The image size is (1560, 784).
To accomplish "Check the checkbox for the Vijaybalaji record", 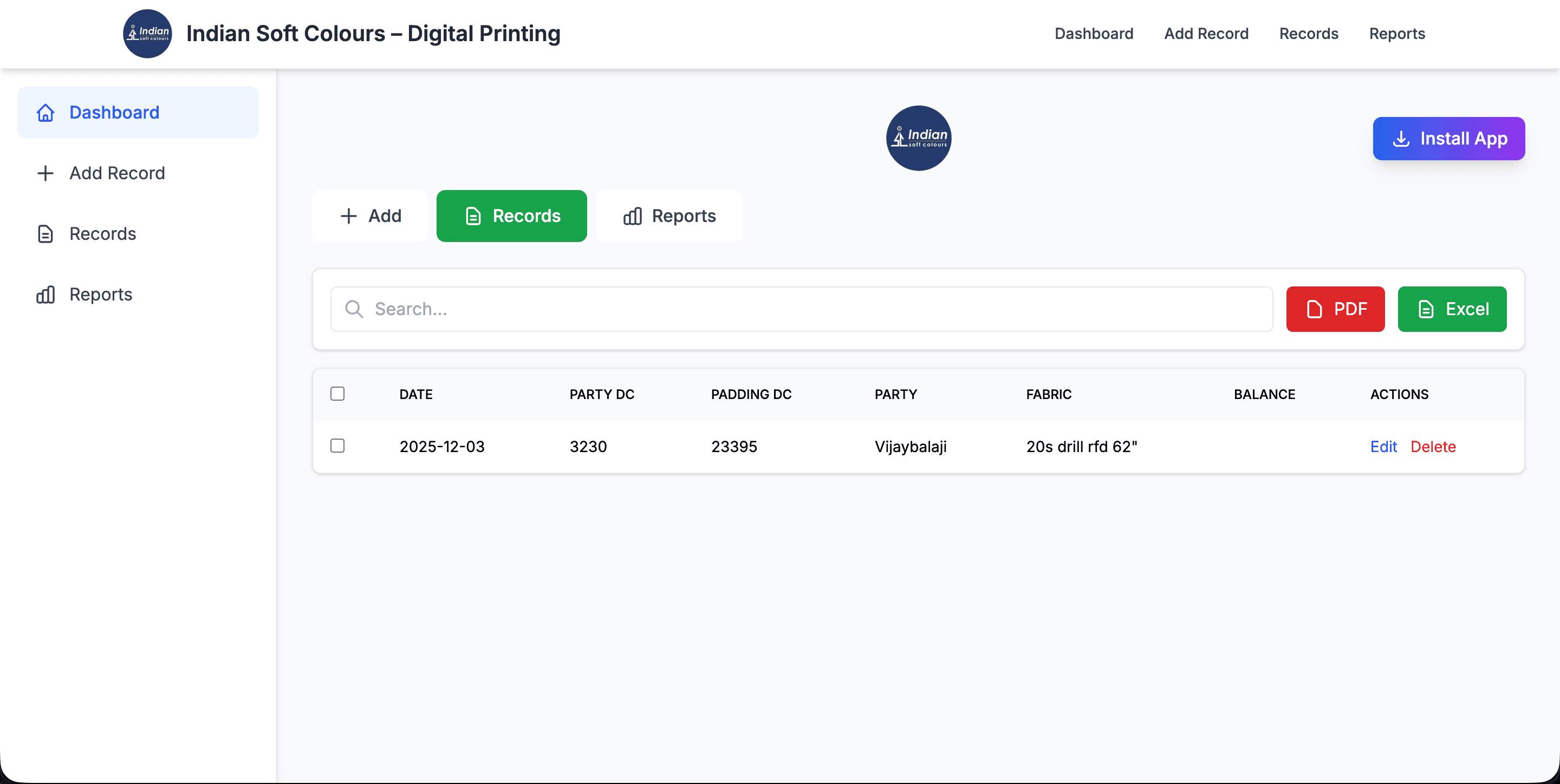I will 337,446.
